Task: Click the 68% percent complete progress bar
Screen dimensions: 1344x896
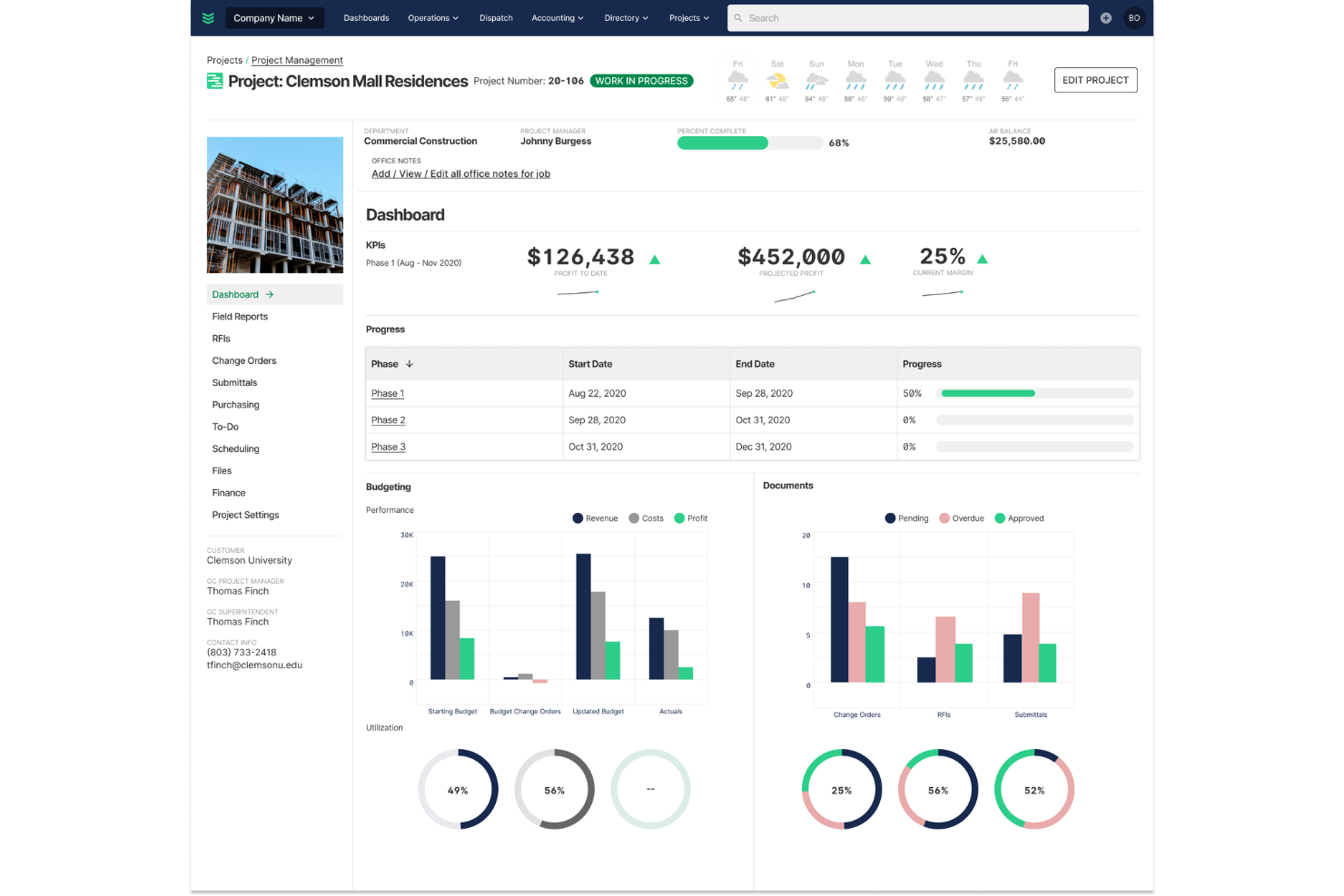Action: (x=750, y=143)
